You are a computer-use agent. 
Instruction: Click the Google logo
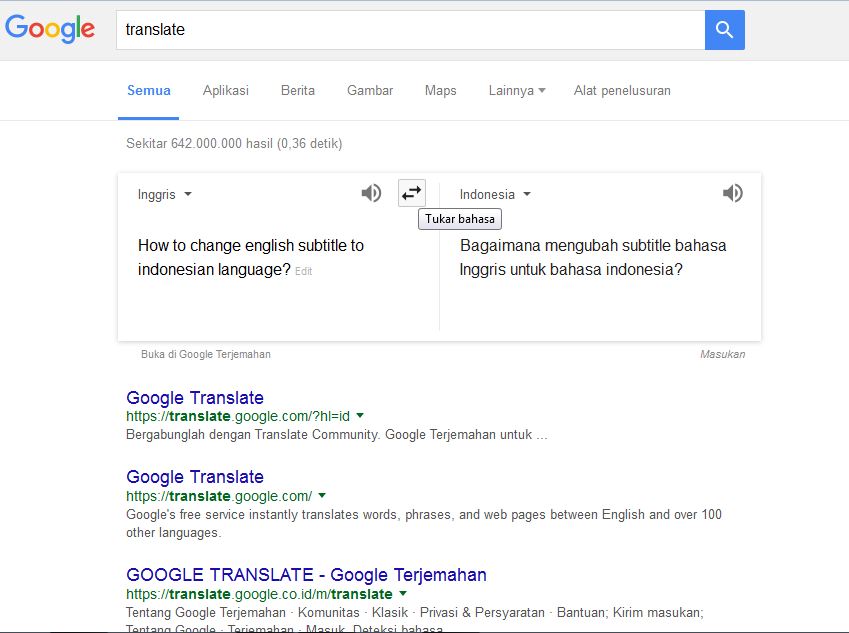coord(50,29)
